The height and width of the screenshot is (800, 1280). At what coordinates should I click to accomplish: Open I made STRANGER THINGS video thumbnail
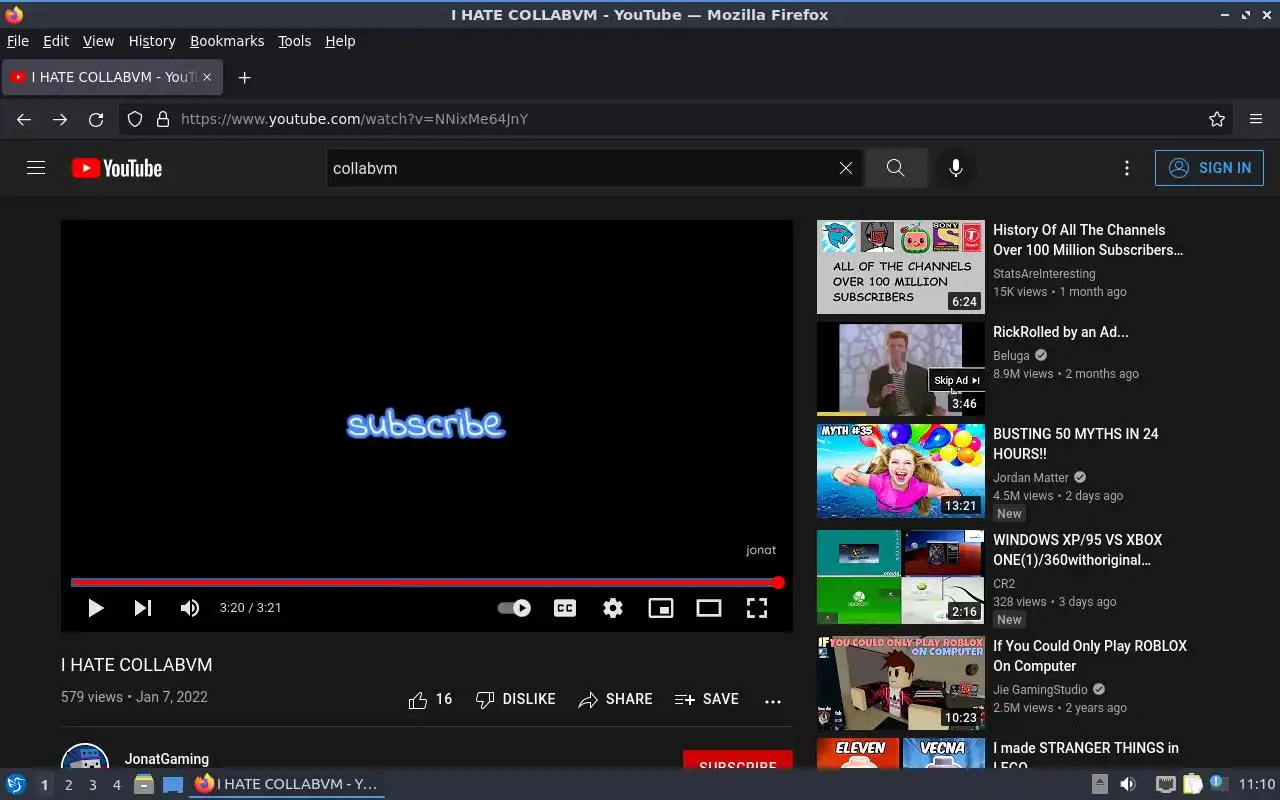click(901, 753)
